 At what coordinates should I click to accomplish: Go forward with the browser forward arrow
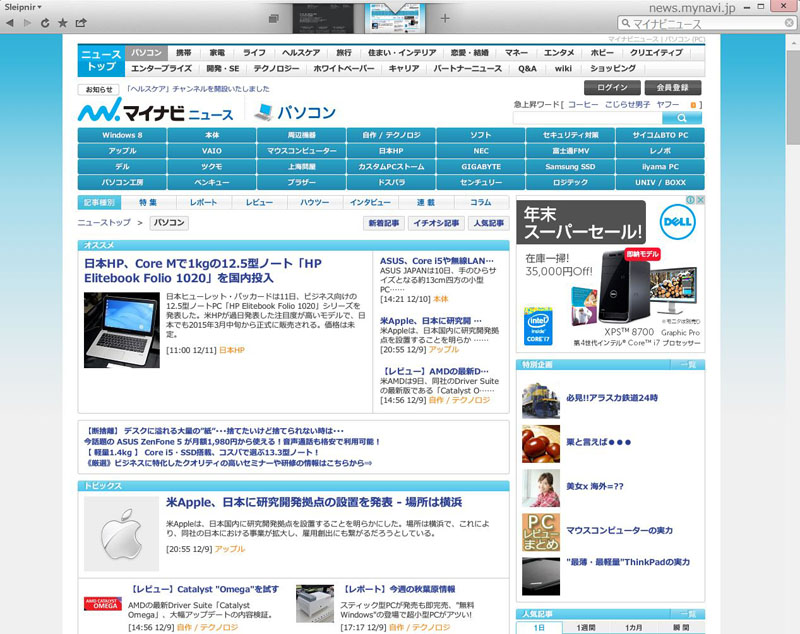(27, 23)
